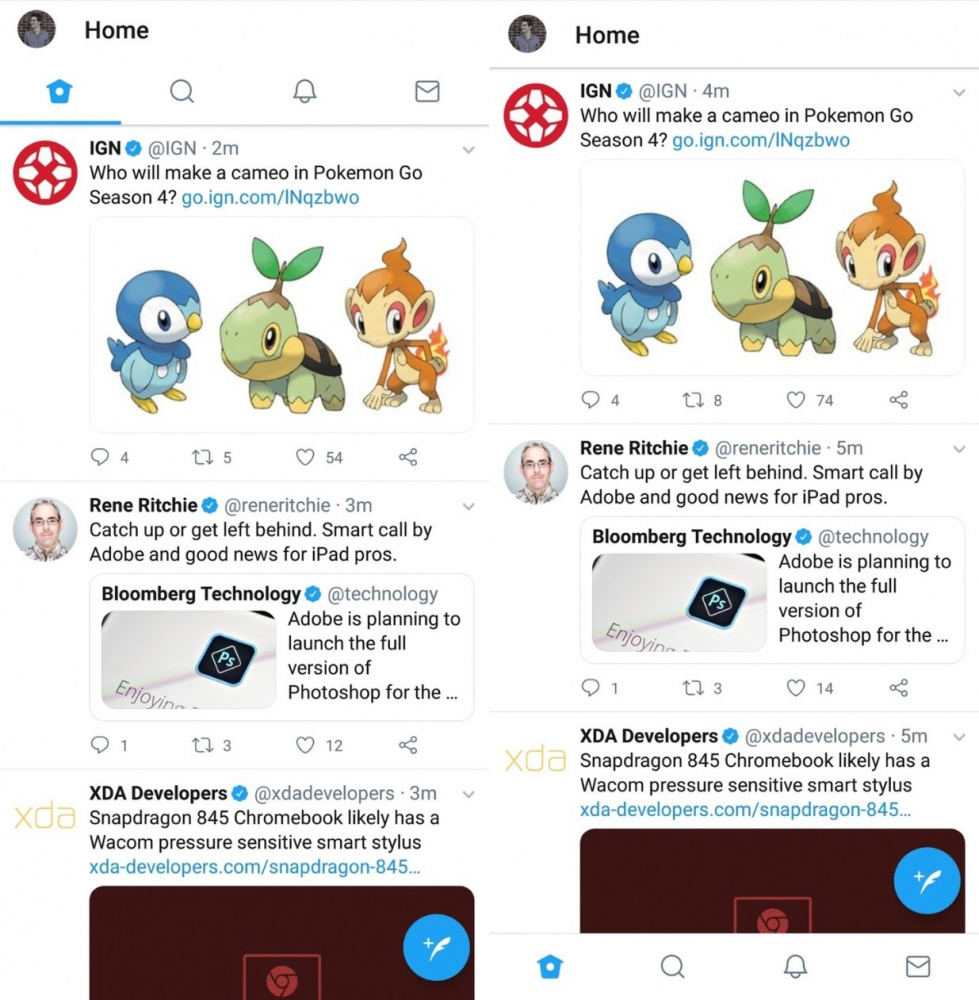Share Rene Ritchie's tweet with 12 likes
The width and height of the screenshot is (979, 1000).
[408, 745]
